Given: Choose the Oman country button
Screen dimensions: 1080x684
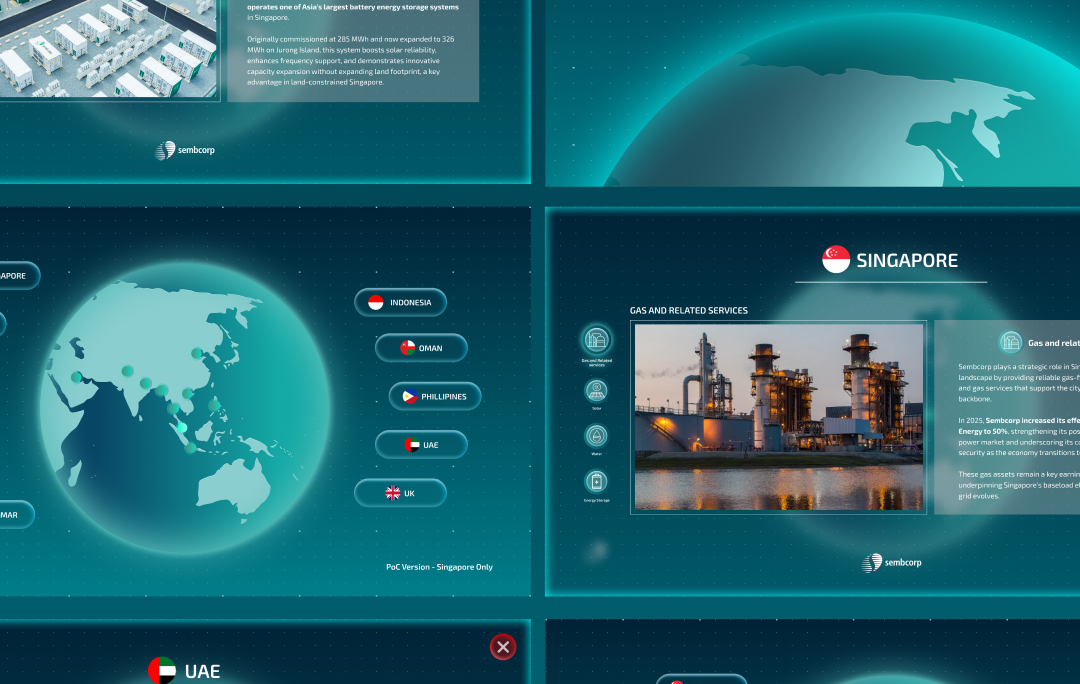Looking at the screenshot, I should coord(421,348).
